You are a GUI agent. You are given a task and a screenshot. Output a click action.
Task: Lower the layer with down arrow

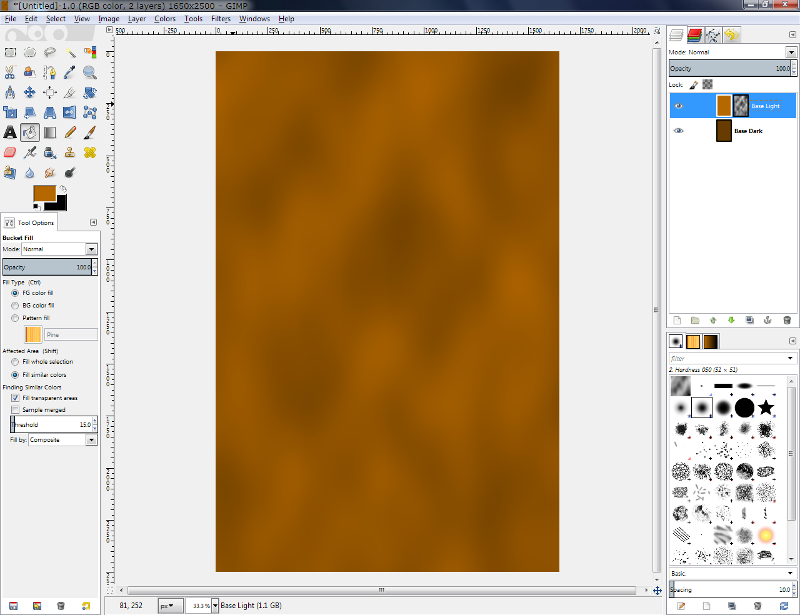coord(731,320)
